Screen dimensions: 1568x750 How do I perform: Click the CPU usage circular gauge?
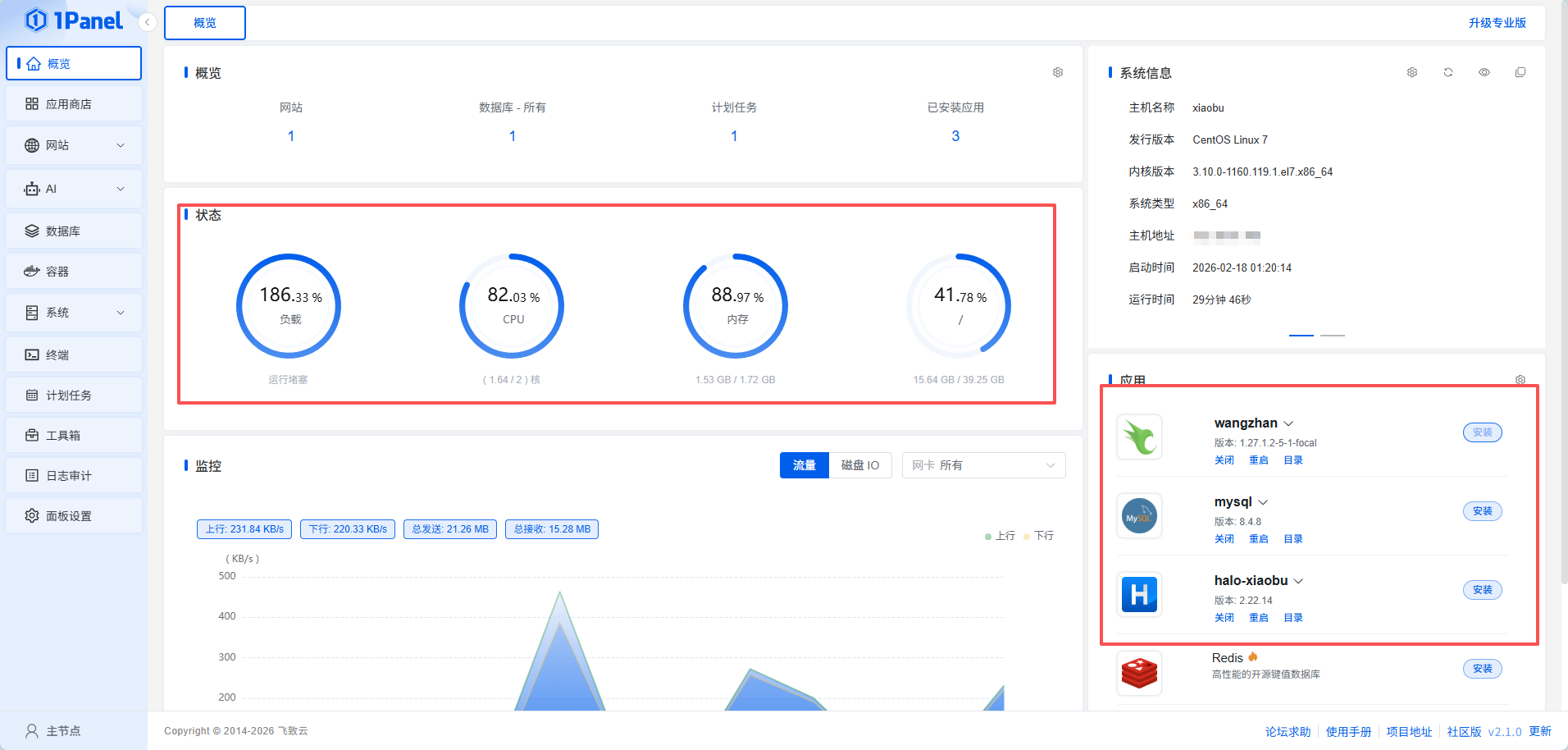pyautogui.click(x=513, y=306)
